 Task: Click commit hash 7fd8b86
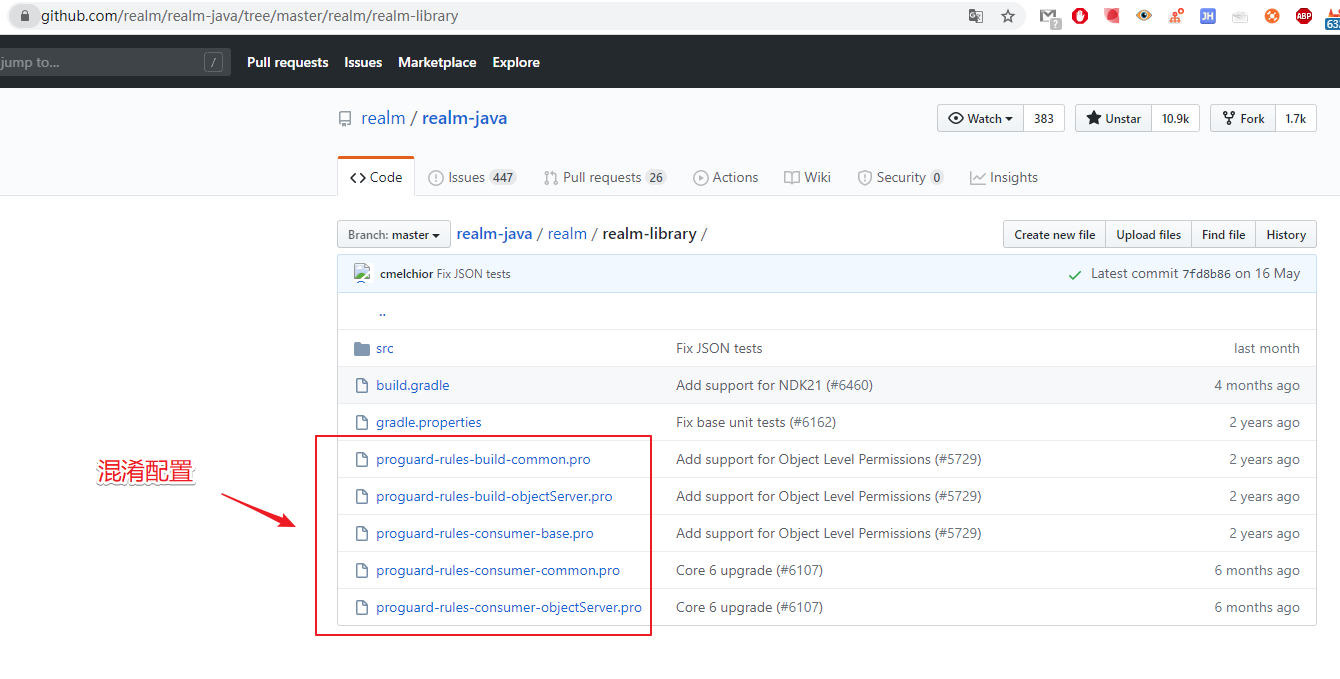click(x=1206, y=274)
